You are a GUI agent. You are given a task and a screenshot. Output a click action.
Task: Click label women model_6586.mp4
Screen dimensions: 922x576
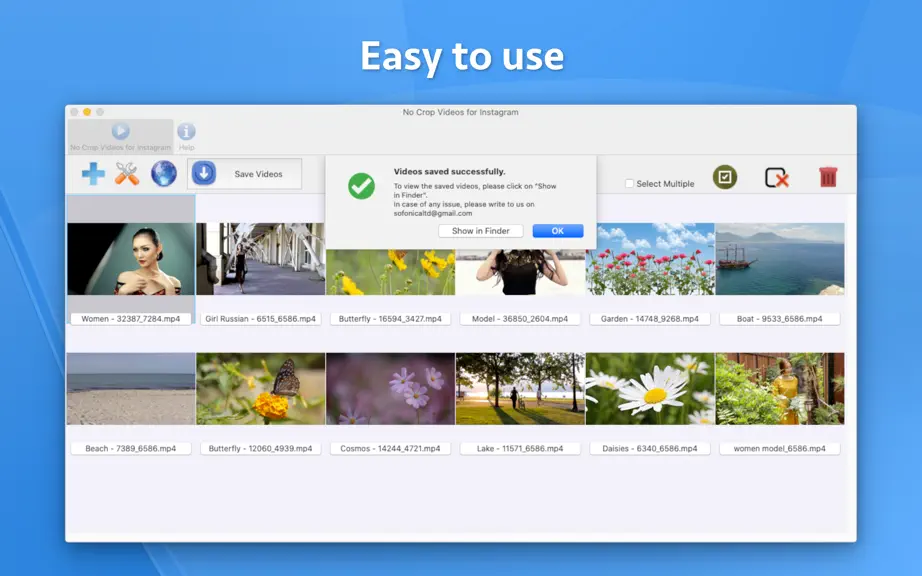coord(780,448)
